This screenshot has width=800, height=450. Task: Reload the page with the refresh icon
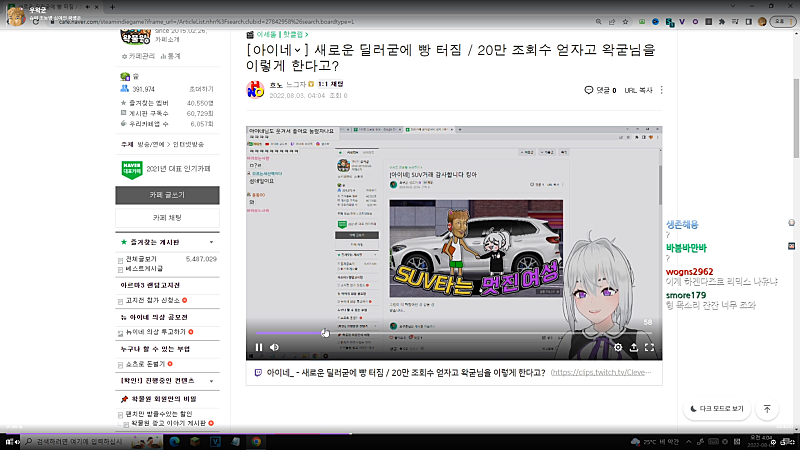[36, 22]
